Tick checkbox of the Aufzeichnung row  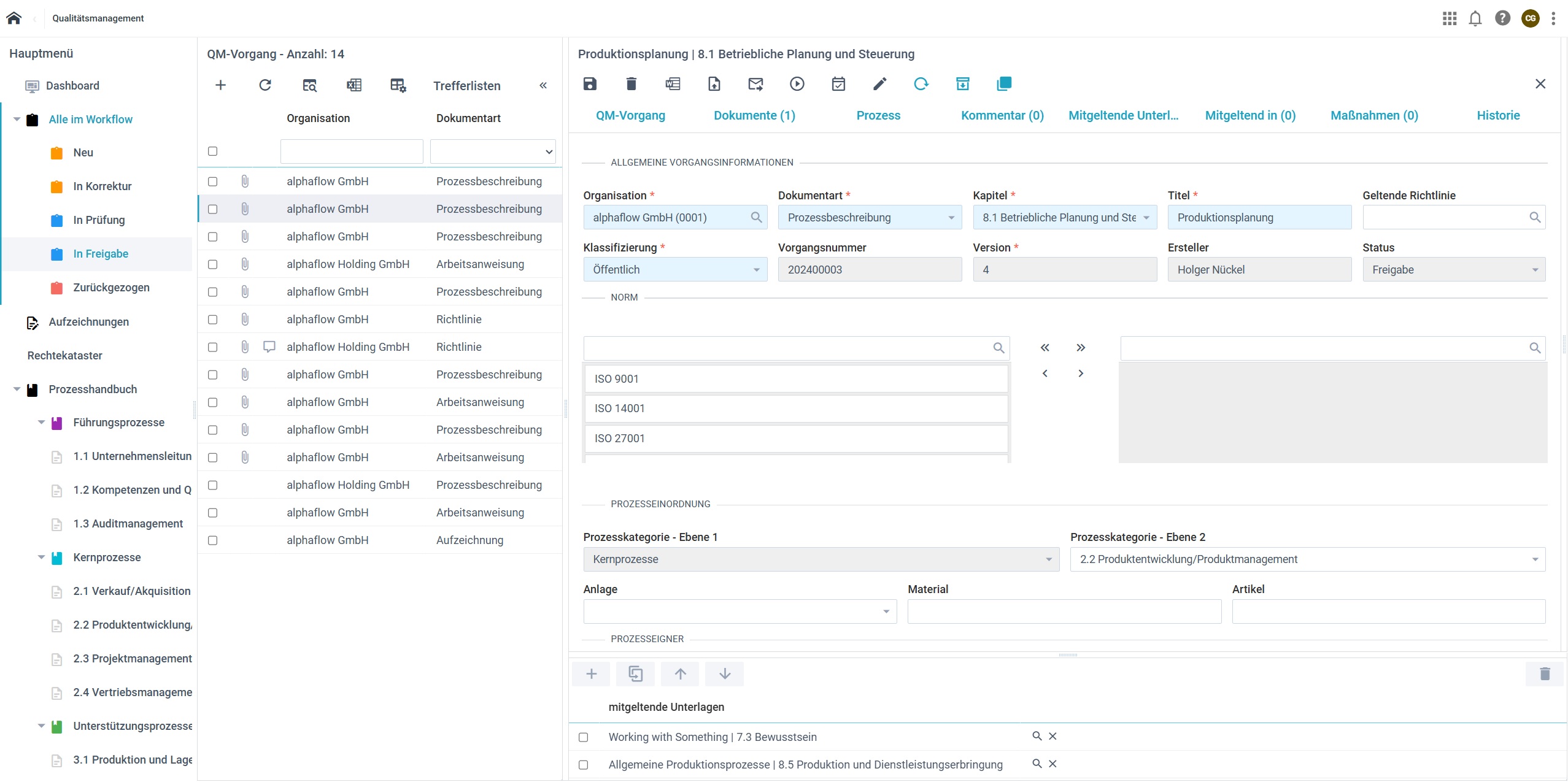pyautogui.click(x=213, y=540)
